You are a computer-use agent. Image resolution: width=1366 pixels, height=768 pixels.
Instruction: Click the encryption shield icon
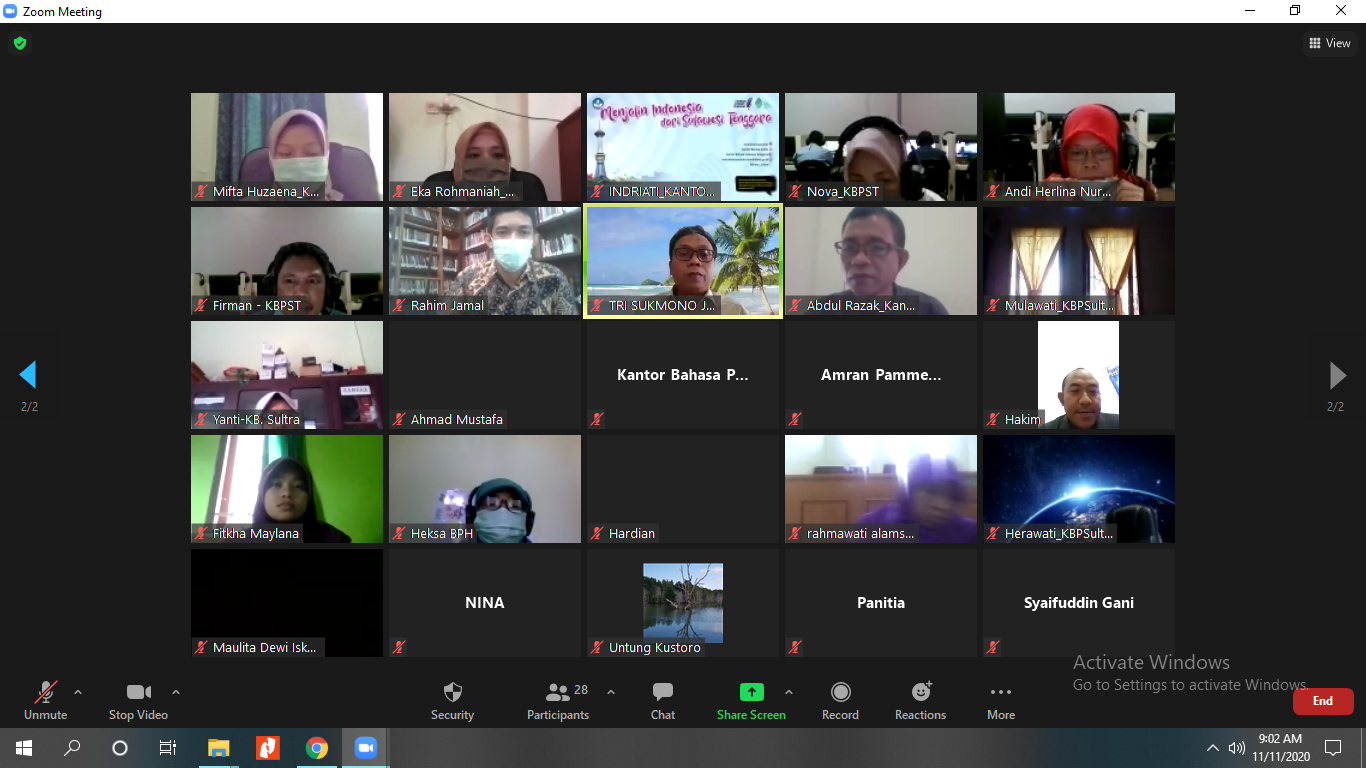(20, 43)
